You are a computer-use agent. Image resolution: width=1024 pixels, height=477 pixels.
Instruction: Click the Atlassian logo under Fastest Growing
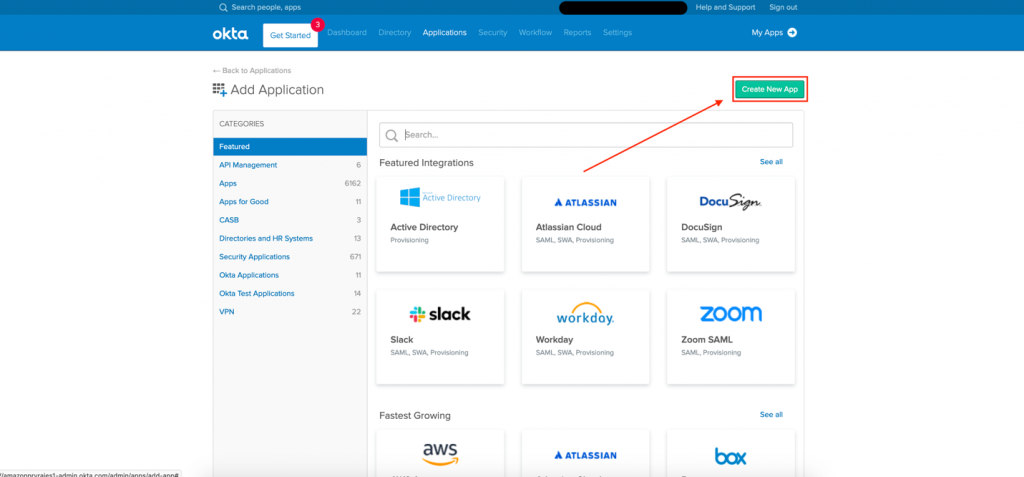point(585,455)
